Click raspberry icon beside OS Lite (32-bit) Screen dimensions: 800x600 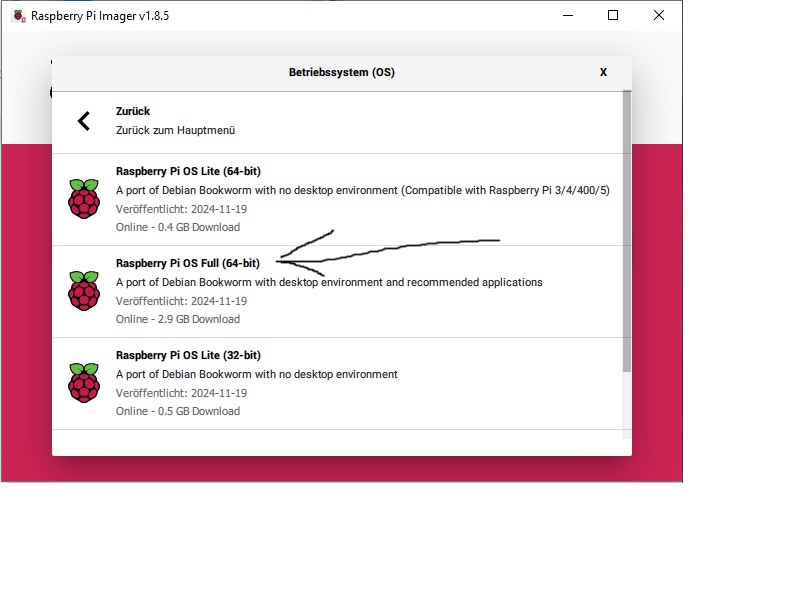pos(84,382)
